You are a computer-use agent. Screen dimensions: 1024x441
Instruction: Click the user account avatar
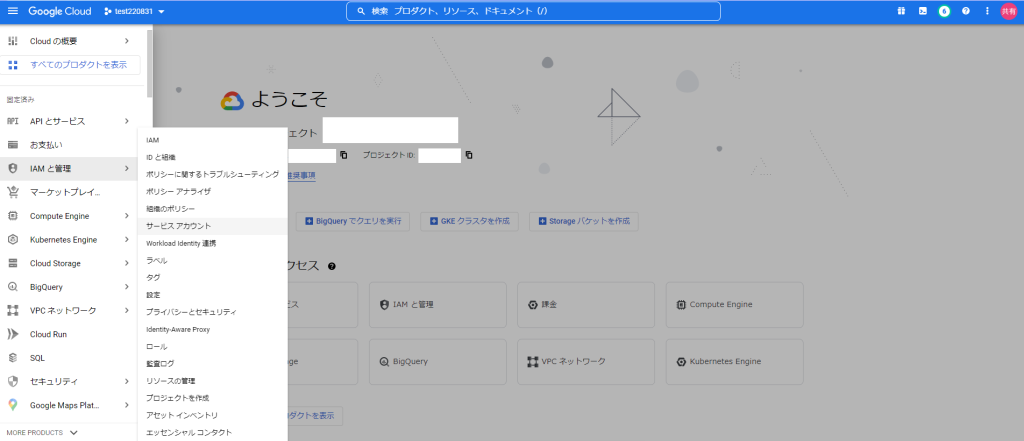pos(1008,11)
